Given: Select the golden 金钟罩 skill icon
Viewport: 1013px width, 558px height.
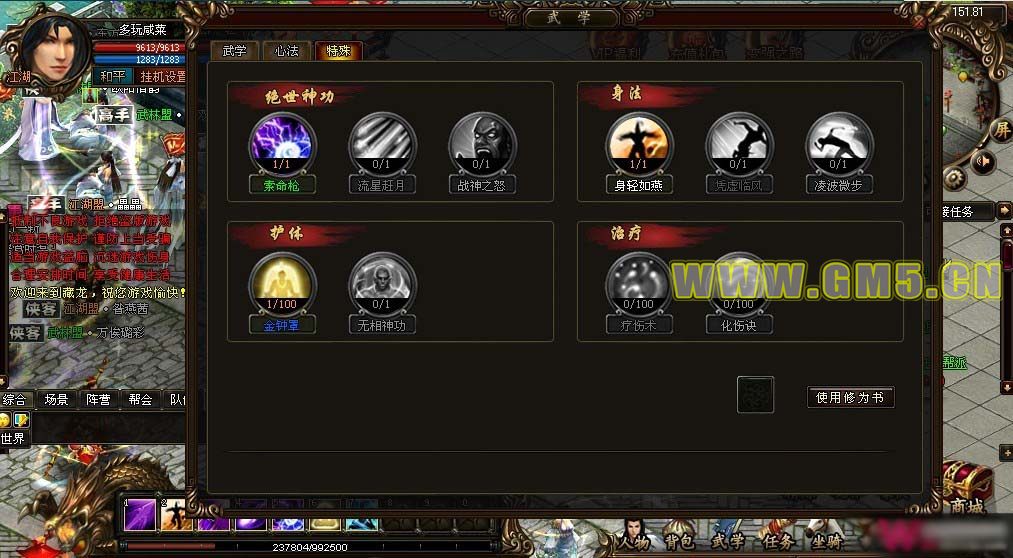Looking at the screenshot, I should (x=282, y=284).
